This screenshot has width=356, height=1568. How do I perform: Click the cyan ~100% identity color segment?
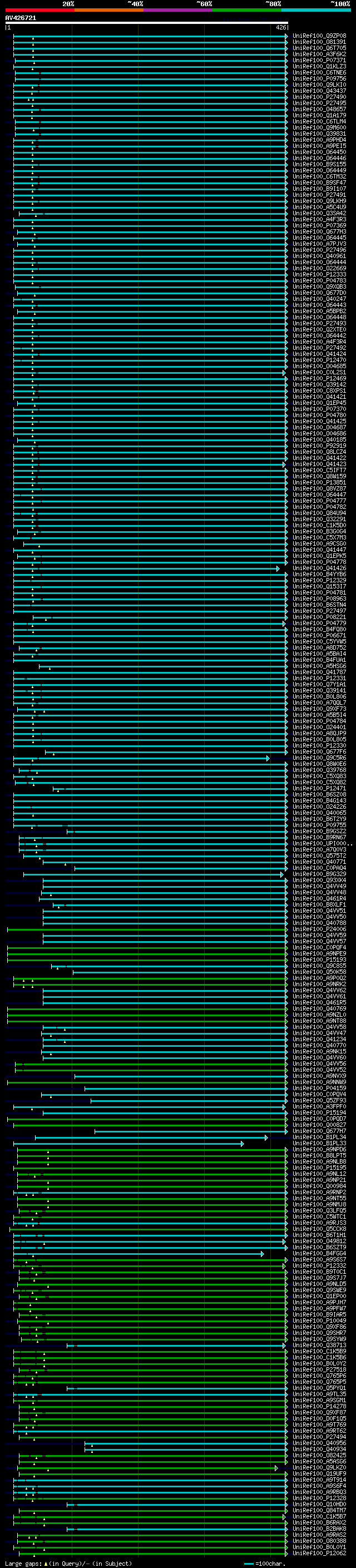[316, 10]
